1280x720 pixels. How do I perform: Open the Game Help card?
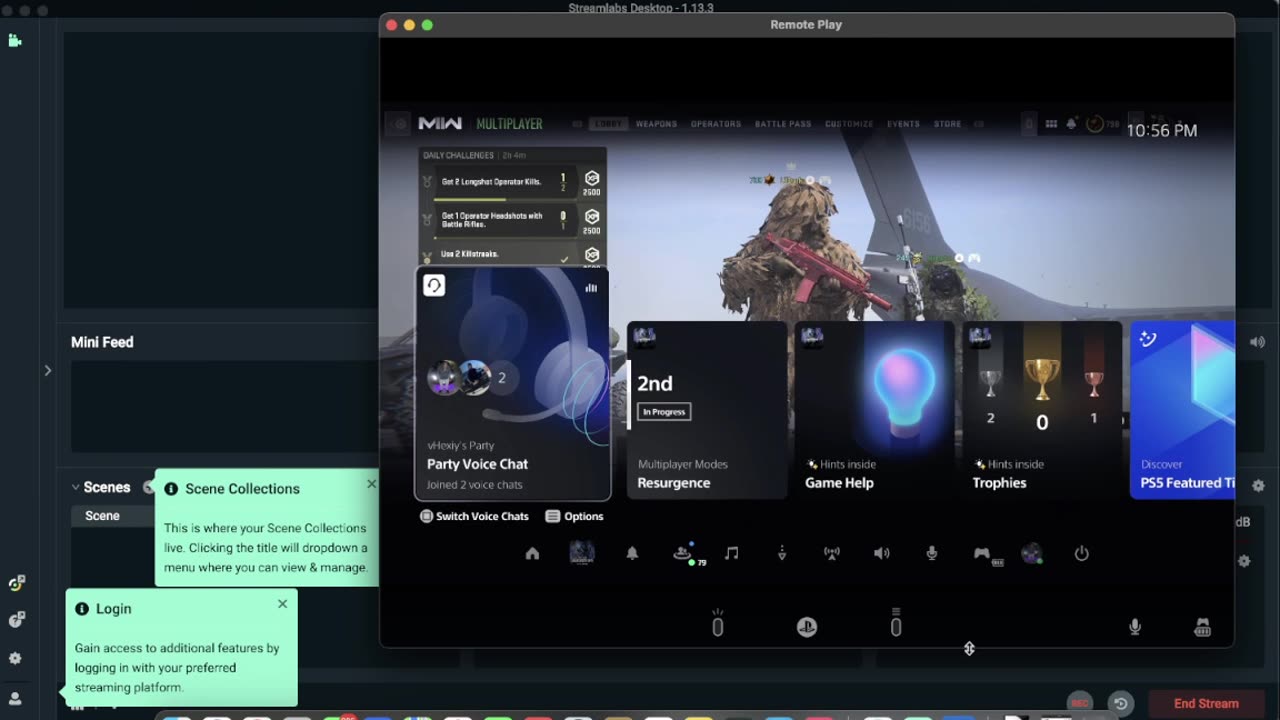coord(874,410)
